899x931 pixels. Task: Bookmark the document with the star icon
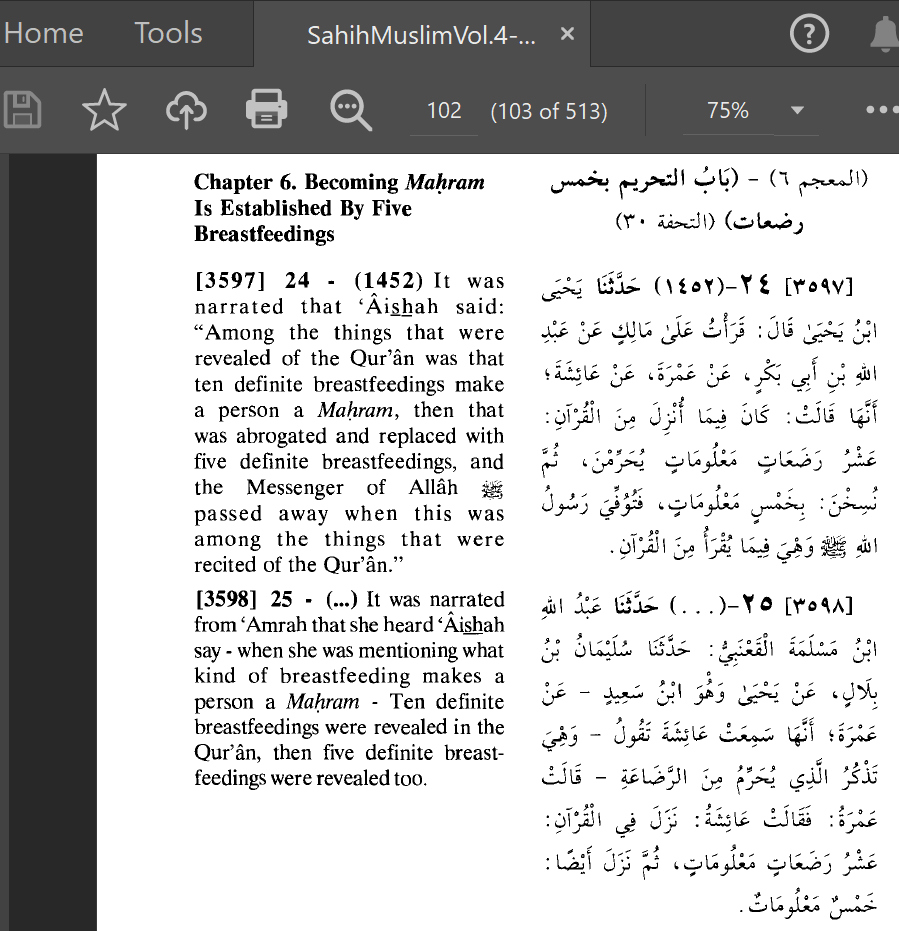(x=104, y=110)
